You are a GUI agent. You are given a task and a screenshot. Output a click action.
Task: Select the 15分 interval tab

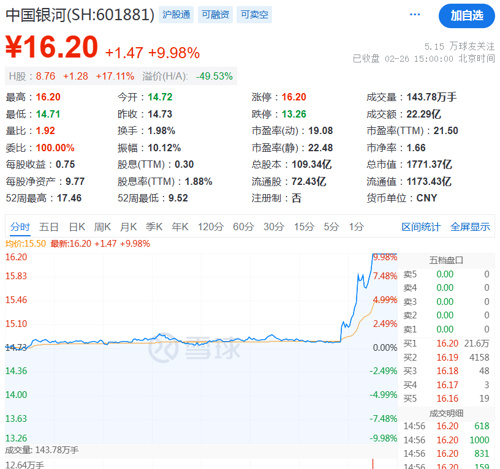click(304, 227)
